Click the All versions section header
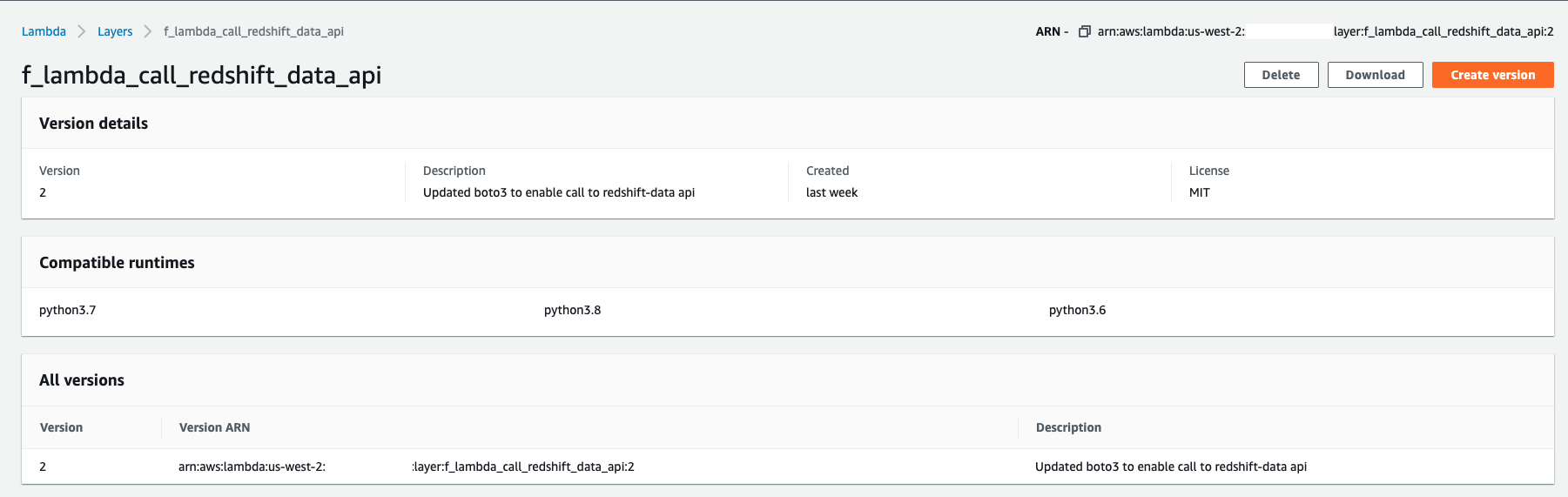Viewport: 1568px width, 497px height. pos(82,380)
